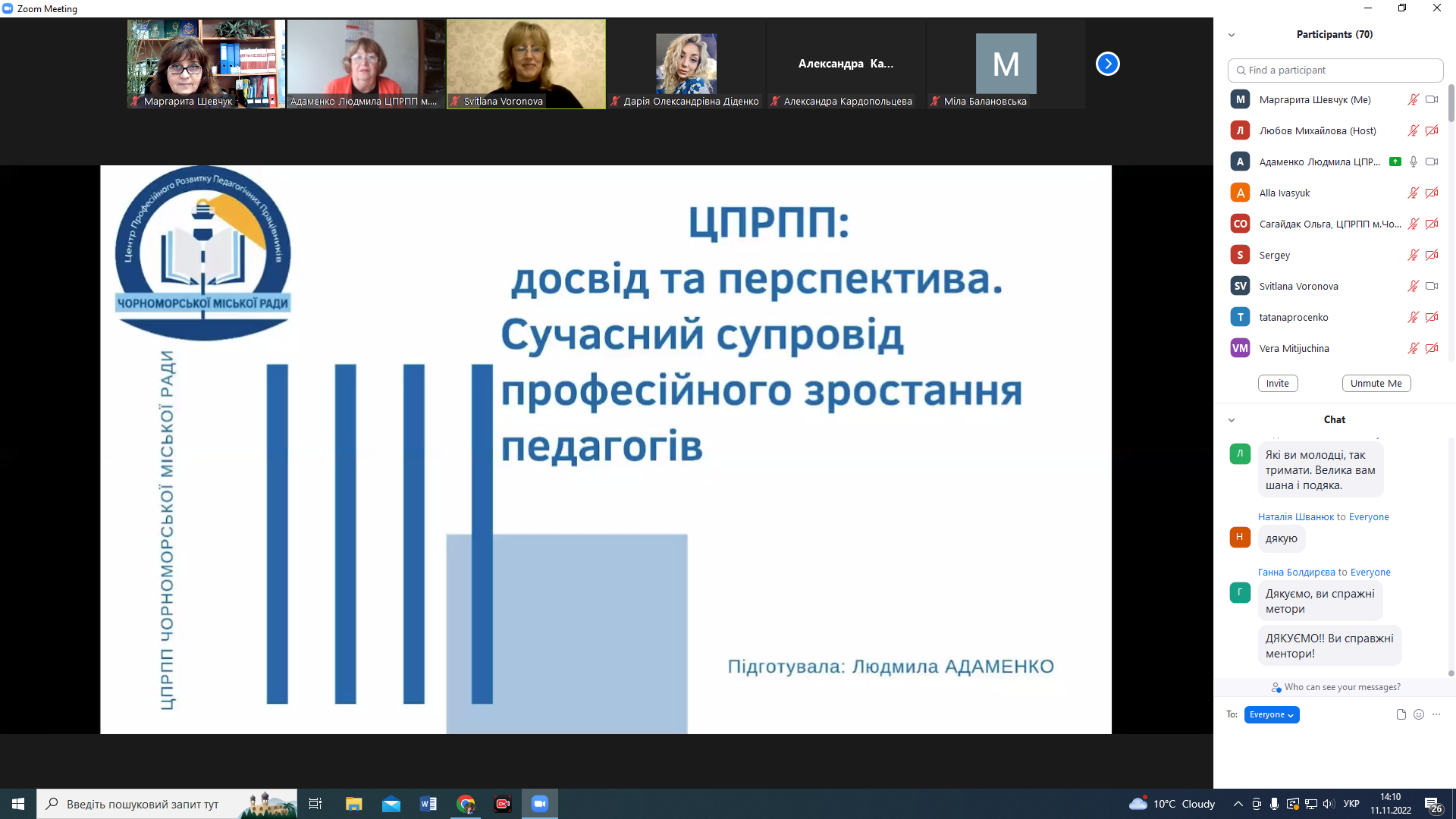Click the T avatar for tatanaprocenko

pyautogui.click(x=1241, y=317)
